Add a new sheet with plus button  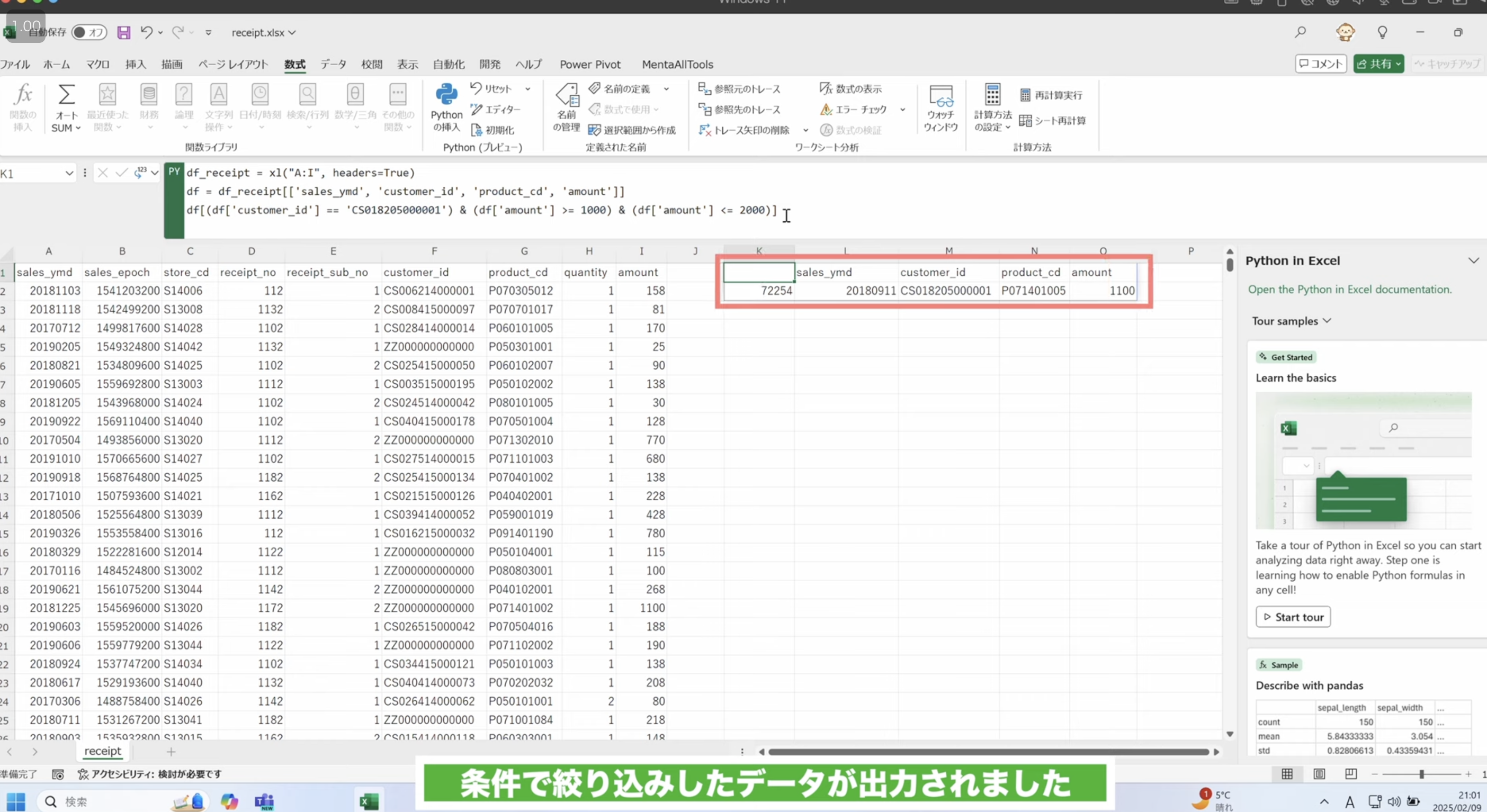[171, 752]
